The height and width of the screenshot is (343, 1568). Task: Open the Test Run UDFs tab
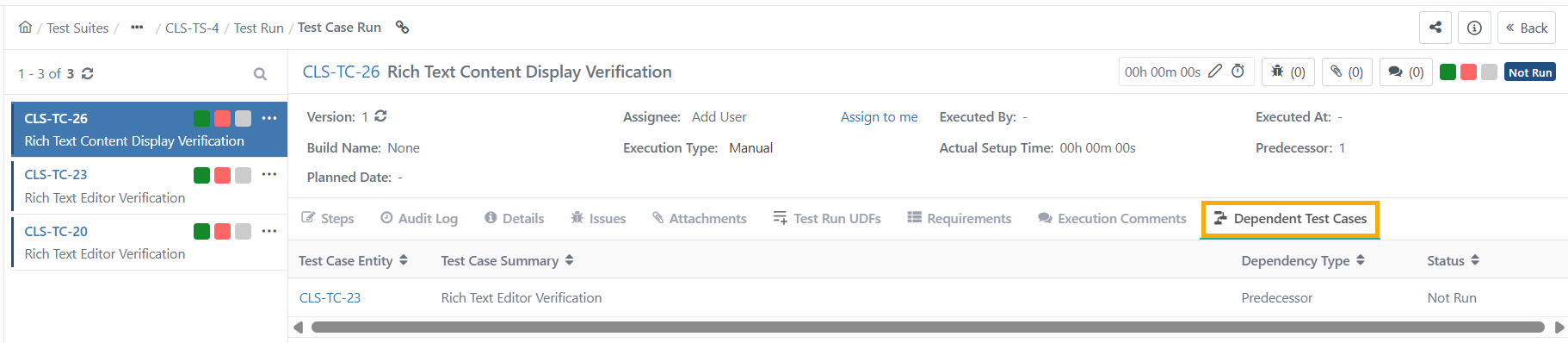827,219
